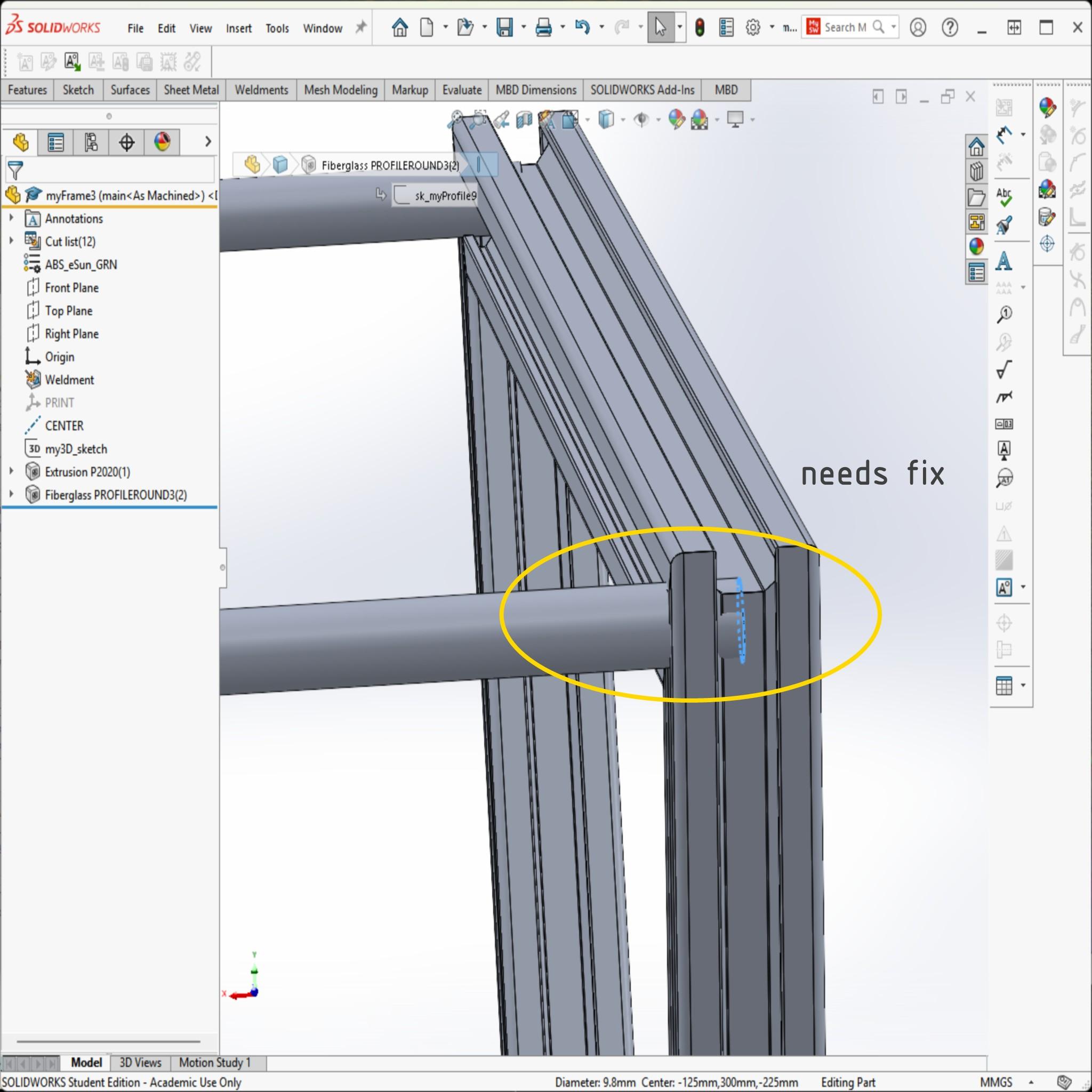The width and height of the screenshot is (1092, 1092).
Task: Expand the Cut list(12) node
Action: [x=11, y=241]
